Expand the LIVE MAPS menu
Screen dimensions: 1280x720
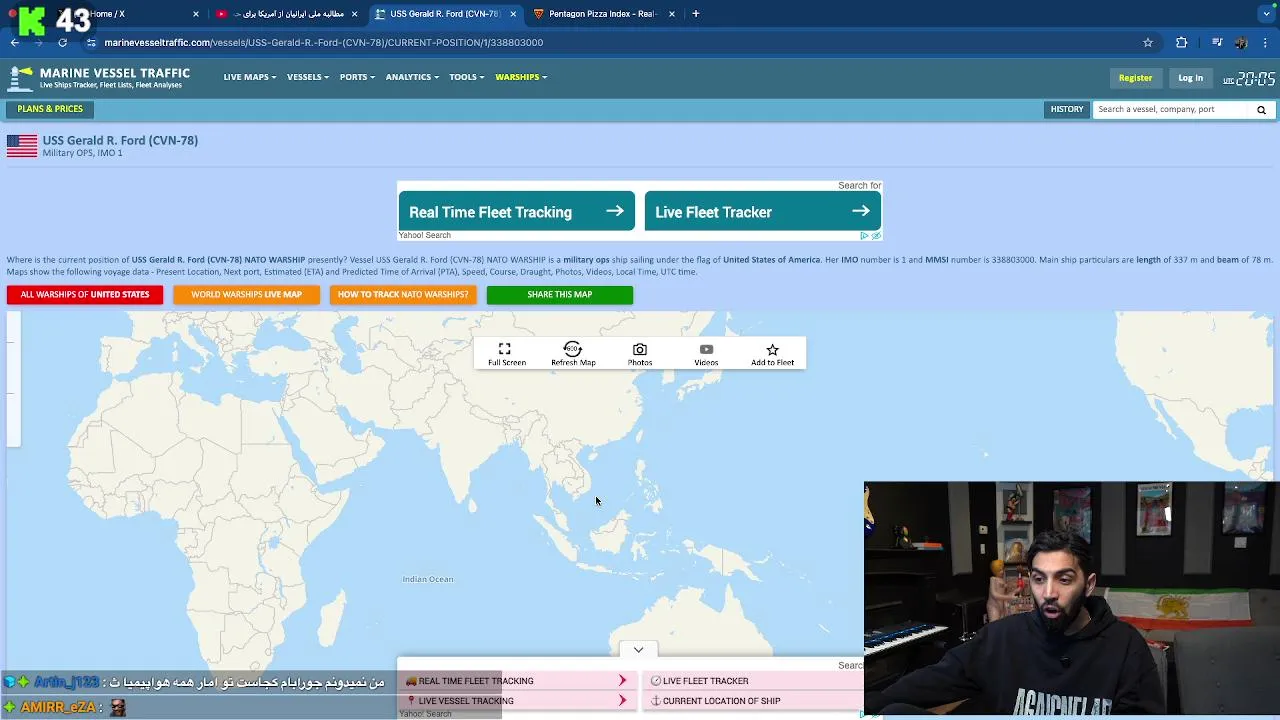point(249,77)
